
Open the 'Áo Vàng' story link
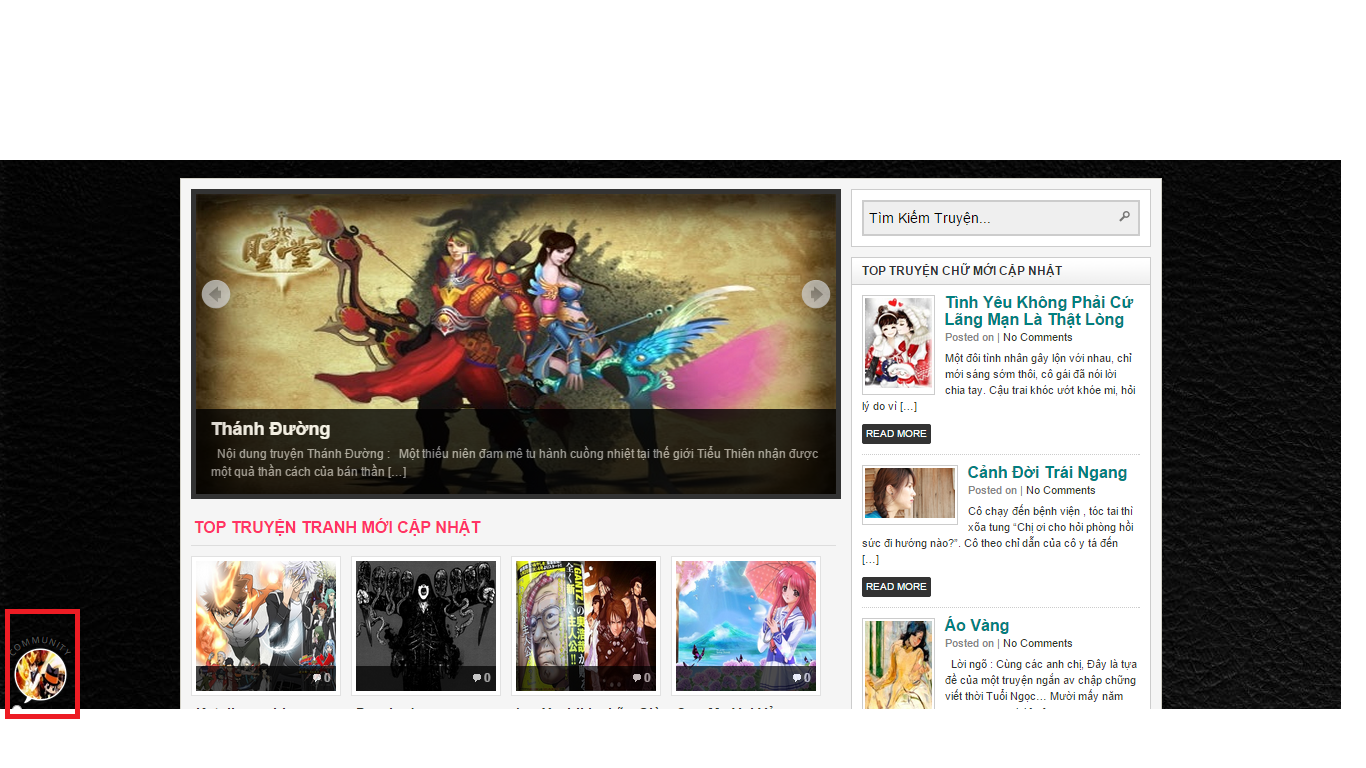[977, 625]
